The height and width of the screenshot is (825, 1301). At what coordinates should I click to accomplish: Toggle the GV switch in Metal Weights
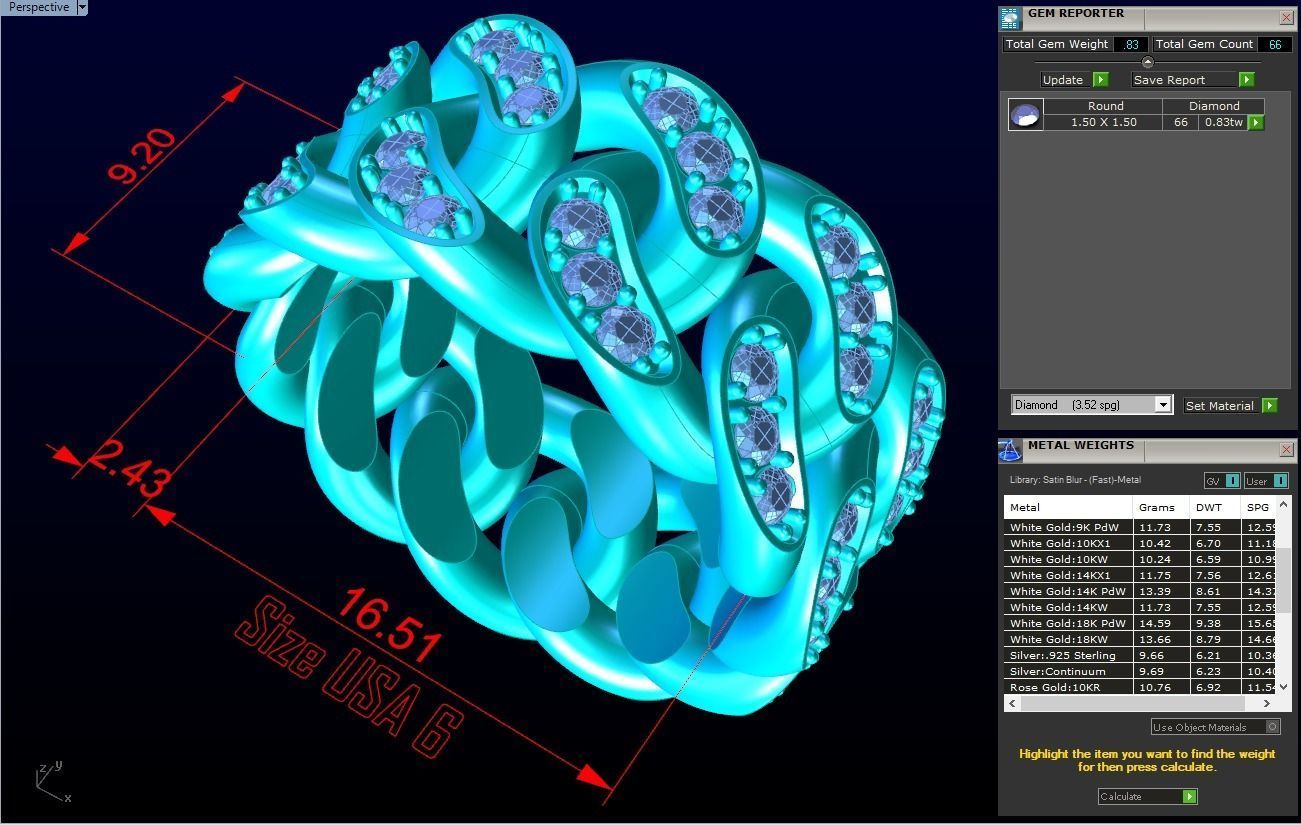(x=1221, y=481)
